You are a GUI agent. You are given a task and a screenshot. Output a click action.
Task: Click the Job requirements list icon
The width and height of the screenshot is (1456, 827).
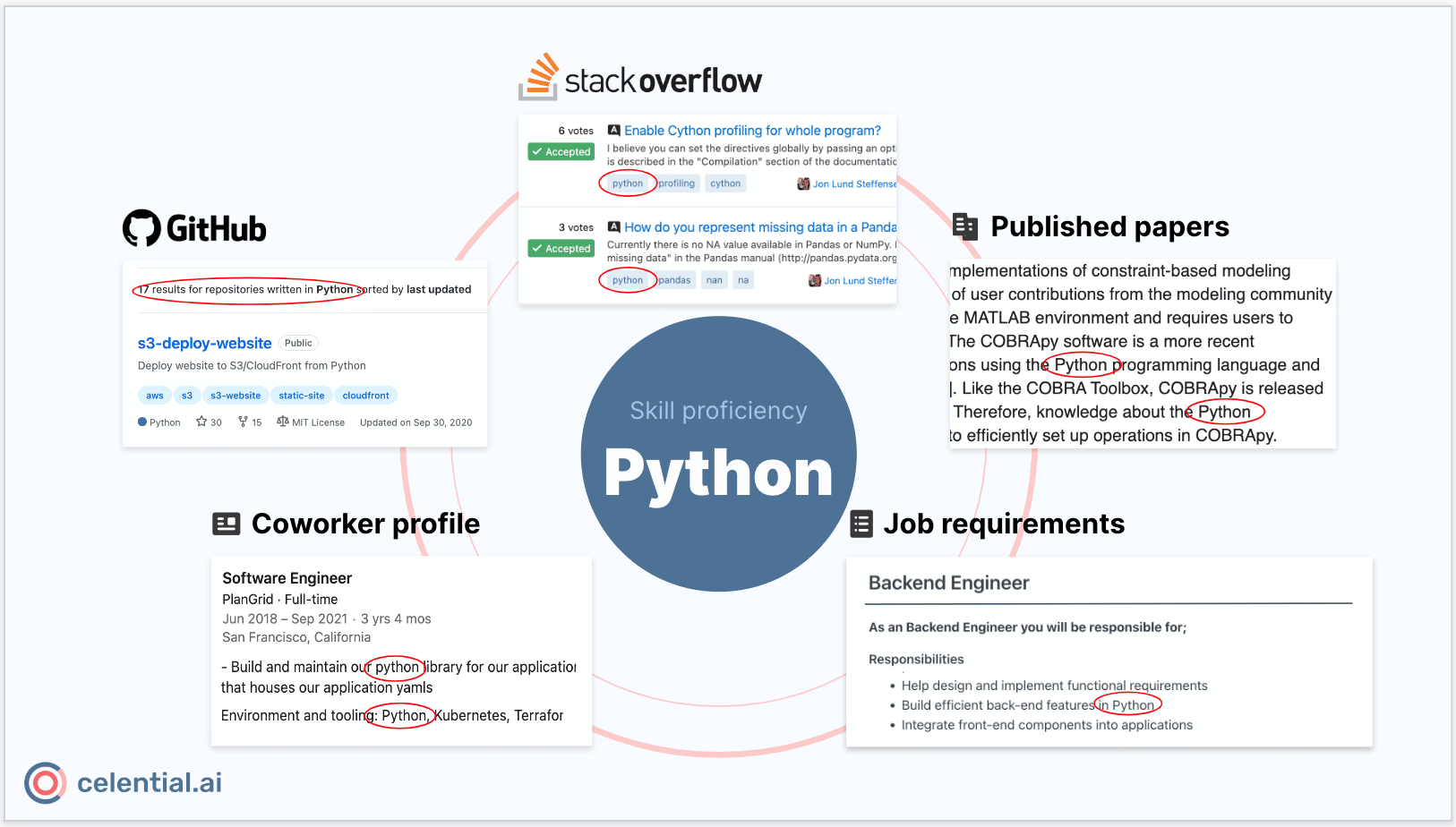[x=861, y=524]
